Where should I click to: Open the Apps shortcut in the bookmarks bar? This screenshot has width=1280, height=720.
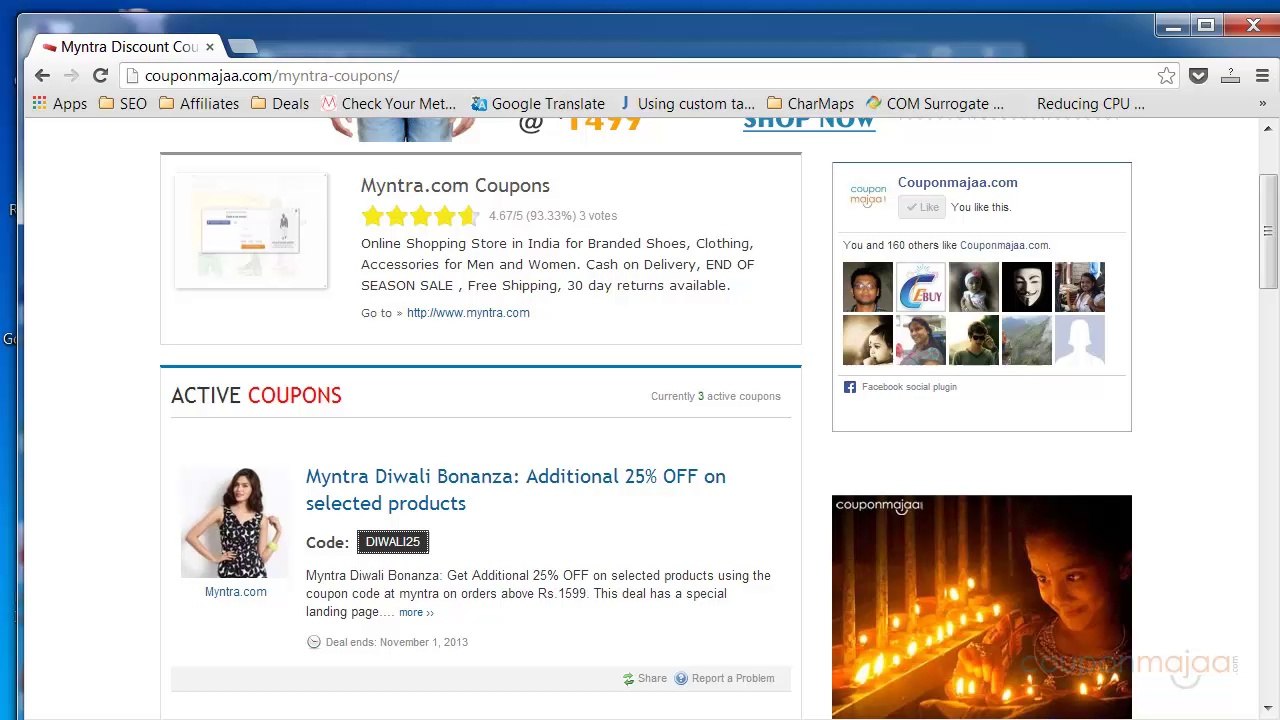click(x=59, y=104)
